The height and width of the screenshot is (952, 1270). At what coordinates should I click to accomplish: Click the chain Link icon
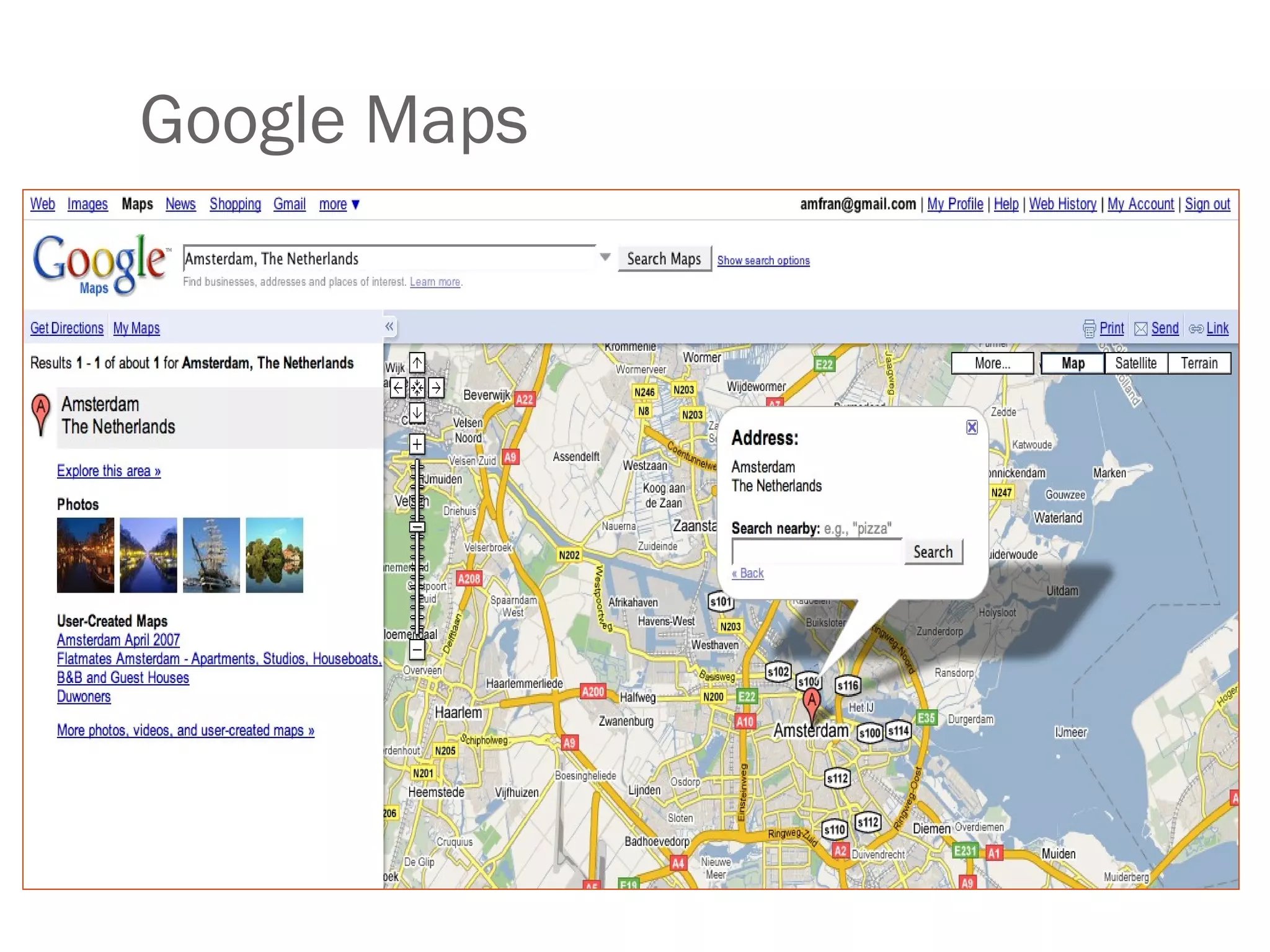[x=1196, y=328]
